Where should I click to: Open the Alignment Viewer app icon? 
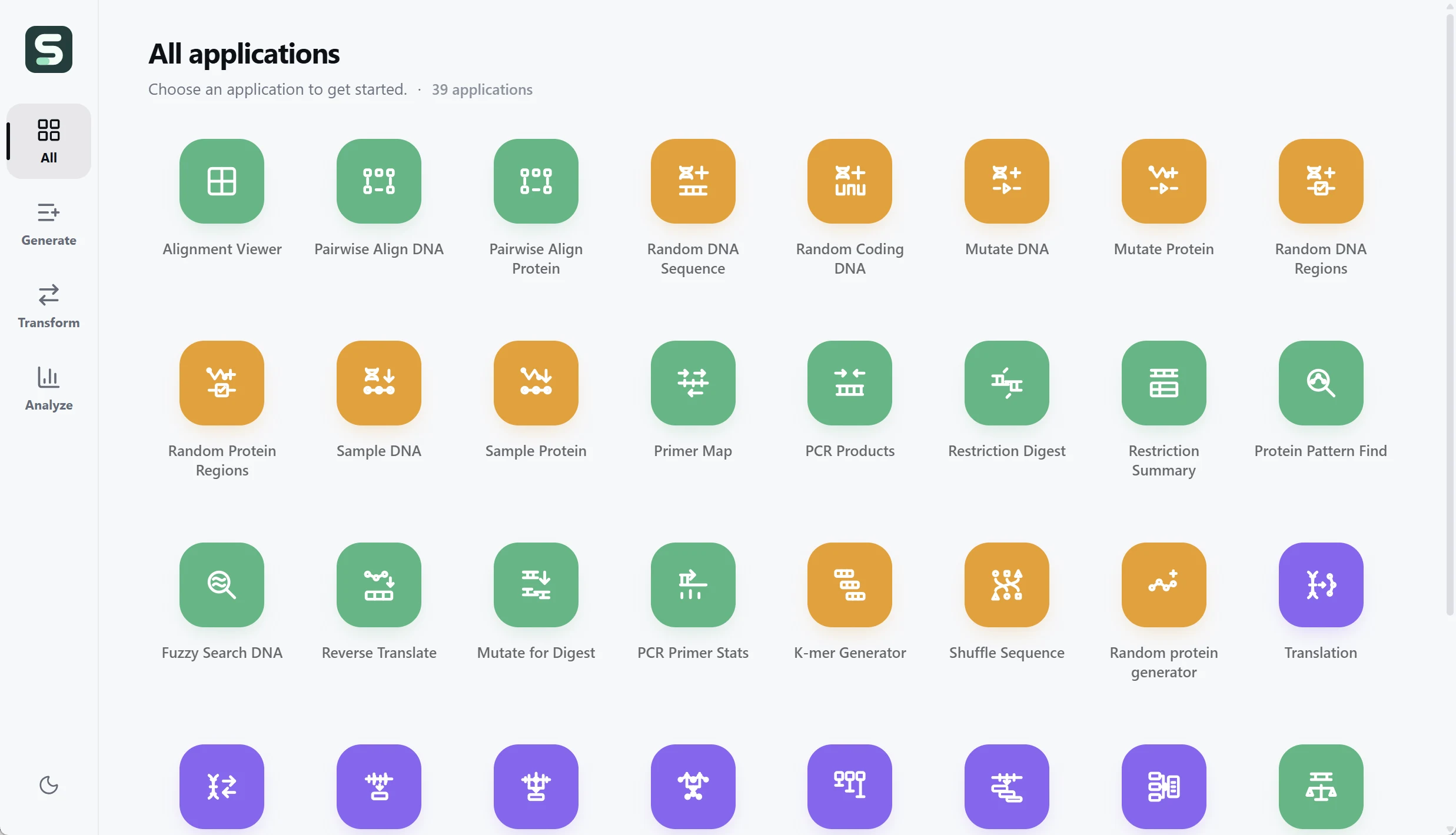point(222,181)
